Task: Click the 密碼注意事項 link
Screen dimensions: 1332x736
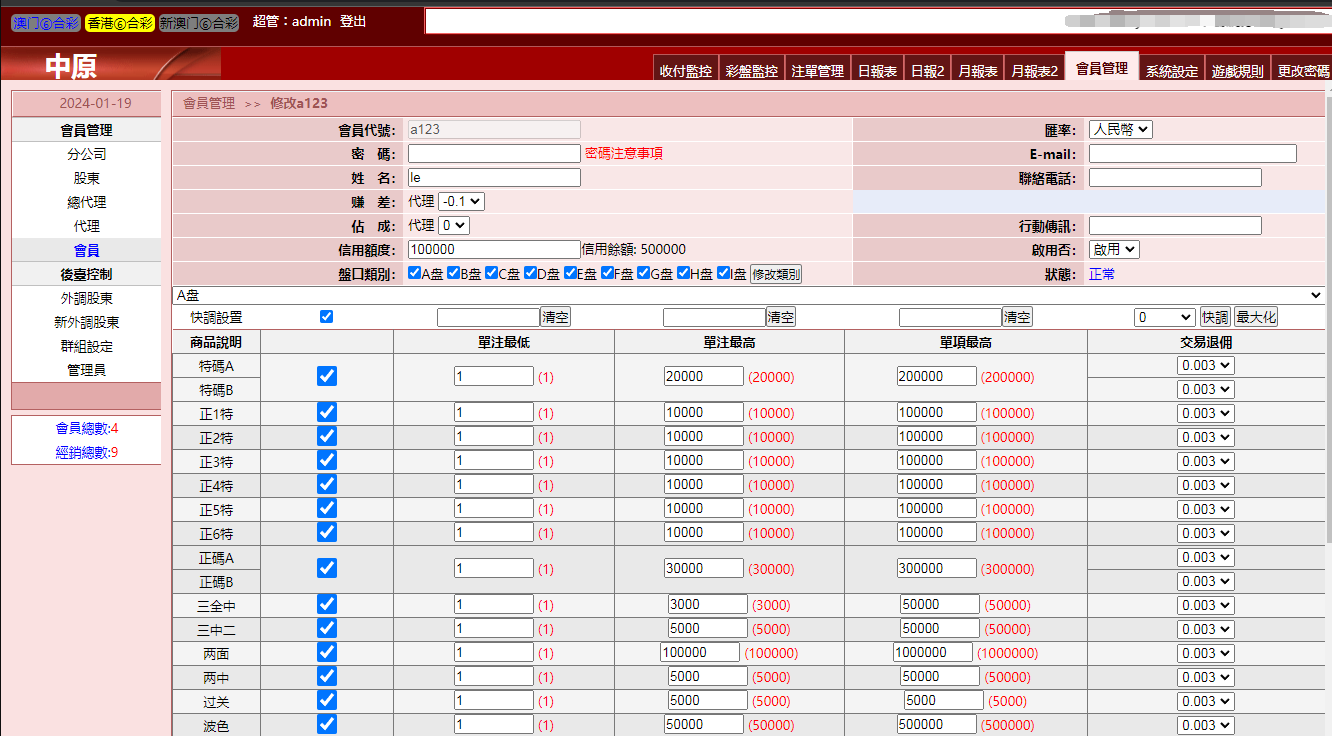Action: pyautogui.click(x=623, y=153)
